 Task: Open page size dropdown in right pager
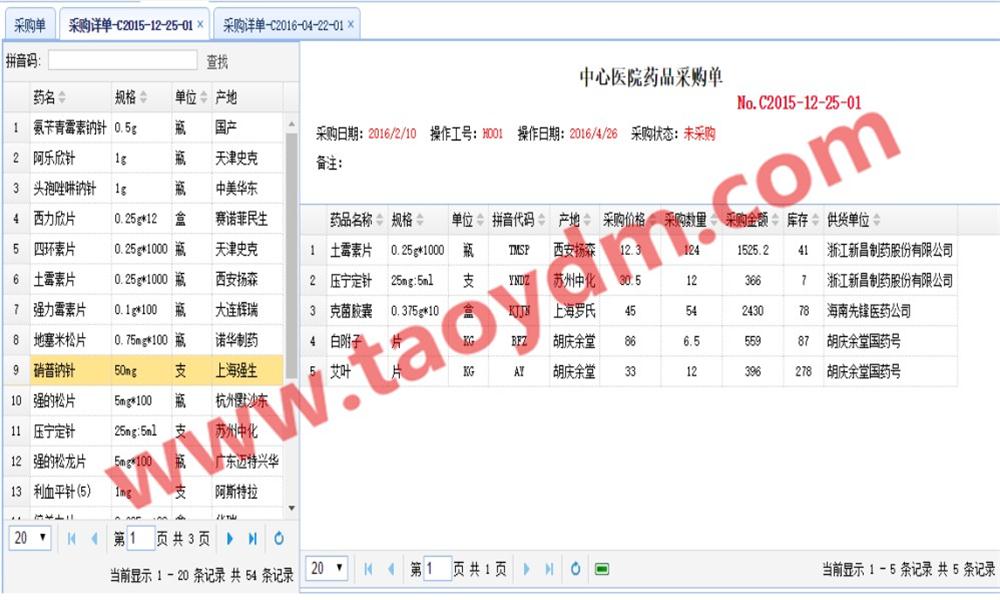[x=326, y=569]
